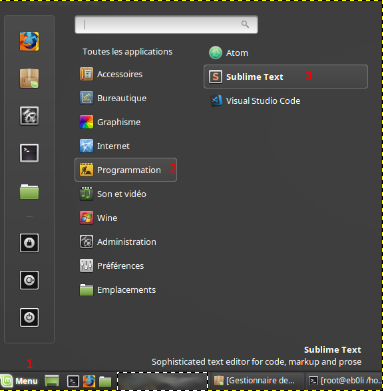The image size is (383, 391).
Task: Open the folder launcher in the taskbar panel
Action: pyautogui.click(x=105, y=381)
